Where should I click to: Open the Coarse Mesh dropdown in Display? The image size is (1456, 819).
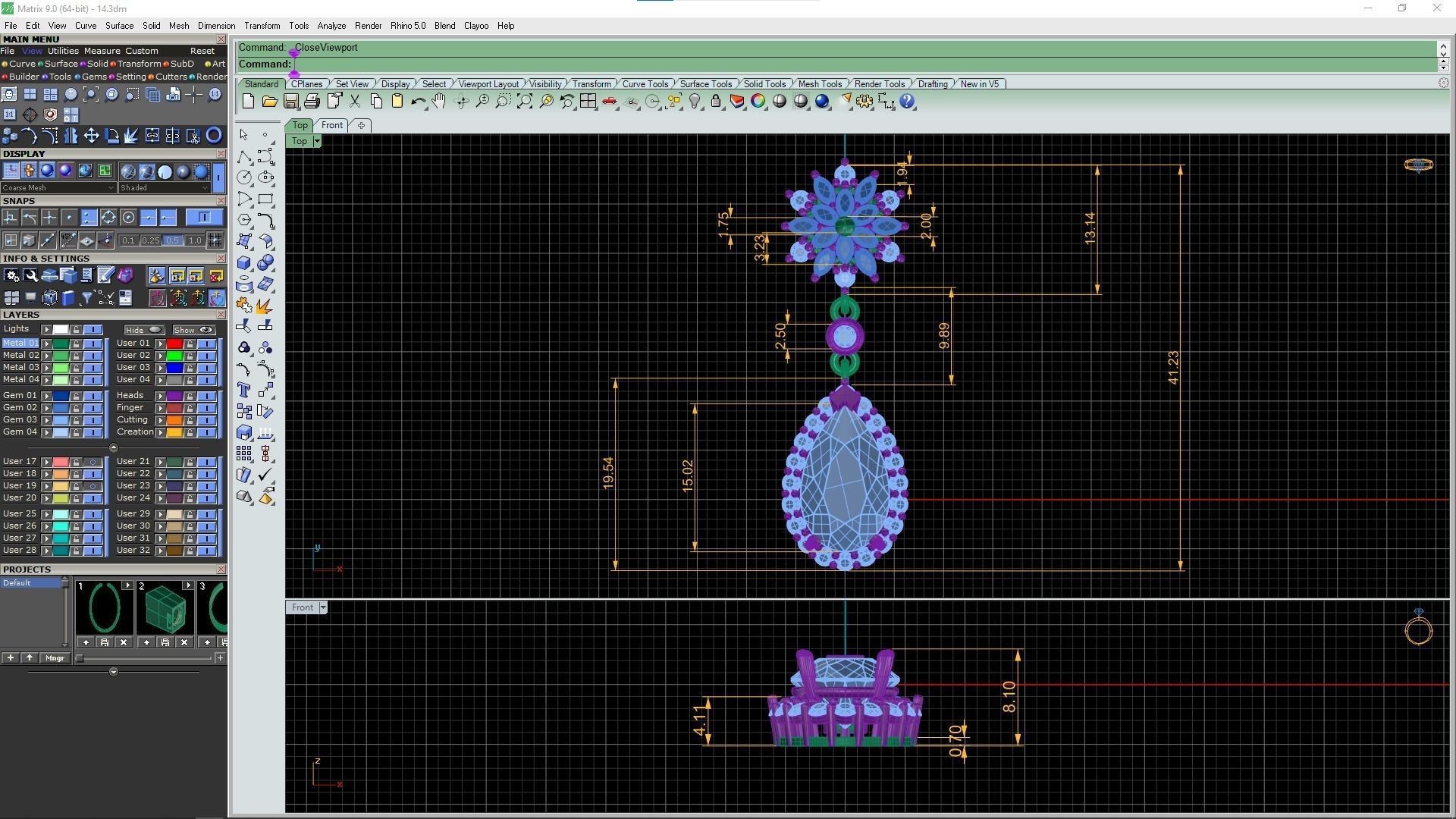[58, 188]
